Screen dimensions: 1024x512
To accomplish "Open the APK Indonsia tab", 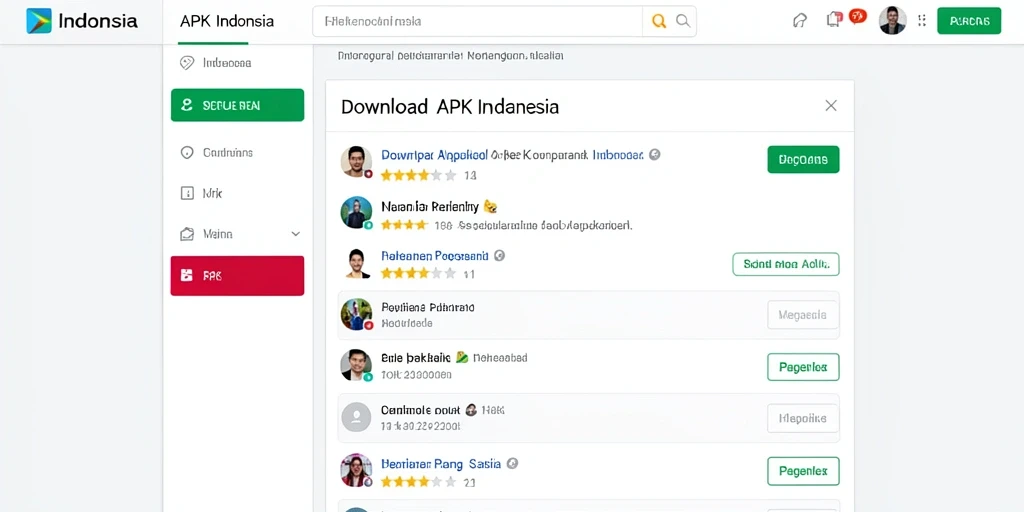I will (x=227, y=21).
